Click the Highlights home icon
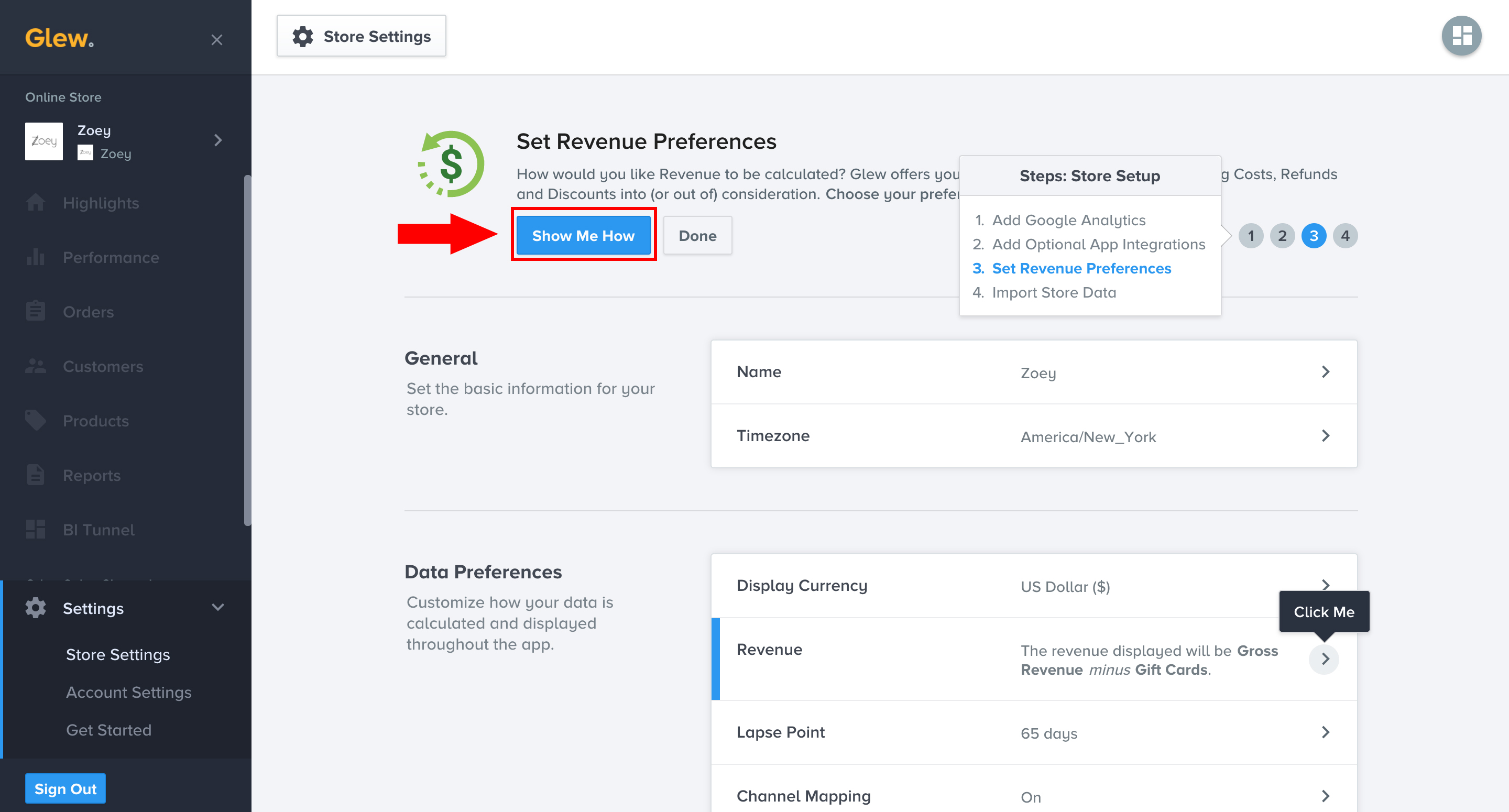This screenshot has height=812, width=1509. (35, 203)
